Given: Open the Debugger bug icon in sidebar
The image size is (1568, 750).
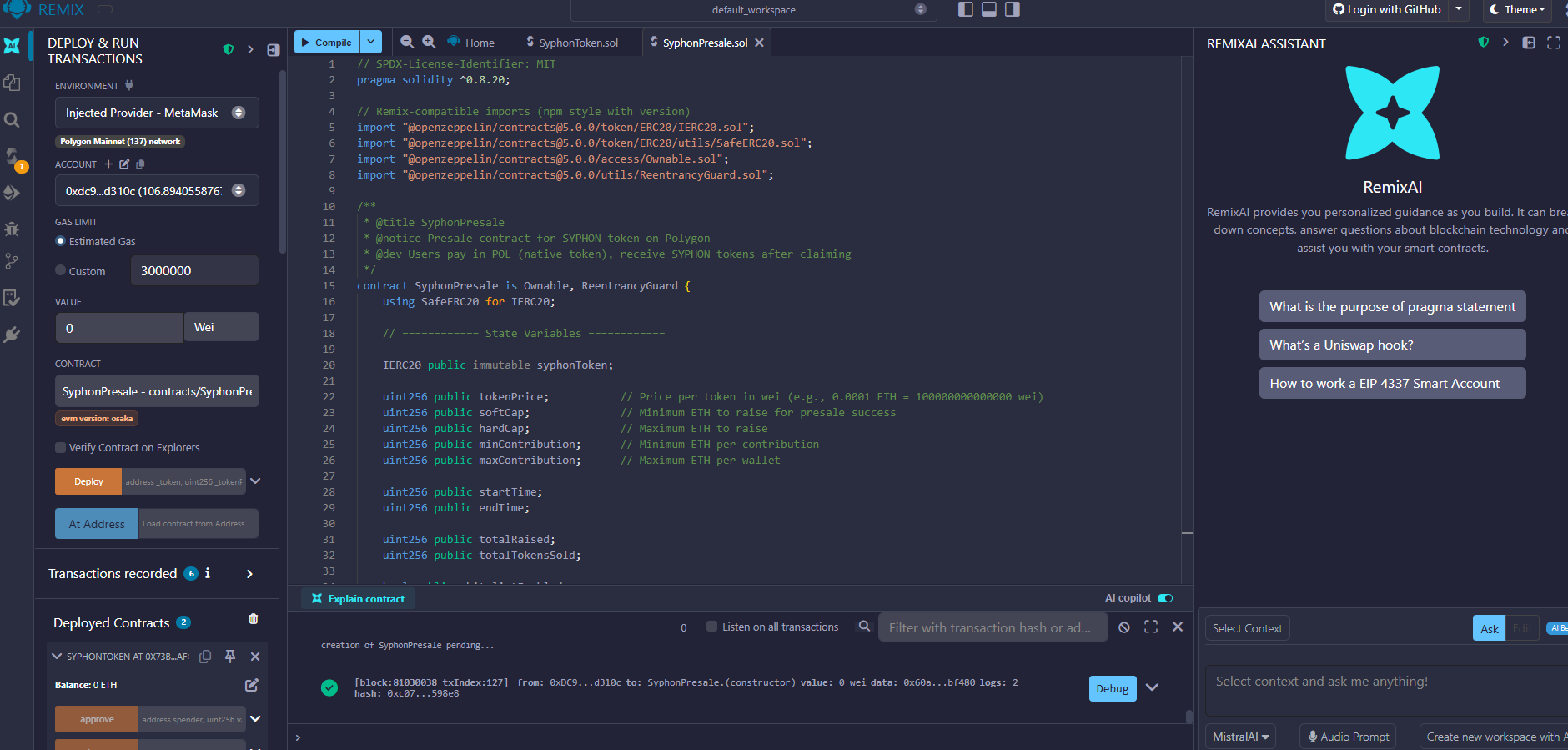Looking at the screenshot, I should coord(12,228).
